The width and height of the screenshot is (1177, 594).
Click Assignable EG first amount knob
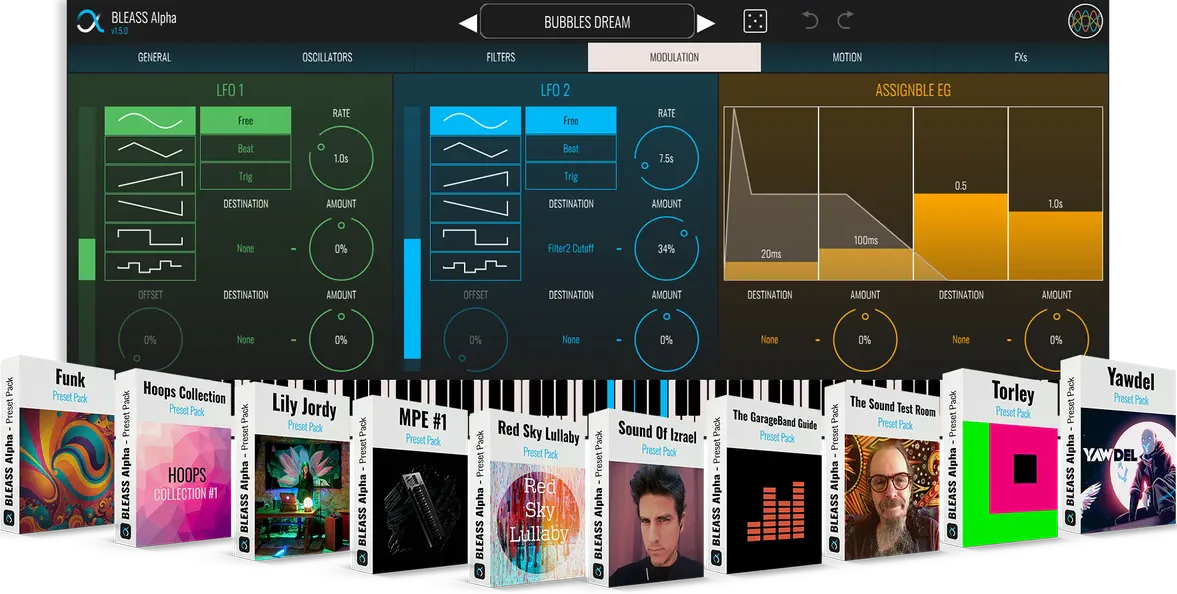(865, 339)
